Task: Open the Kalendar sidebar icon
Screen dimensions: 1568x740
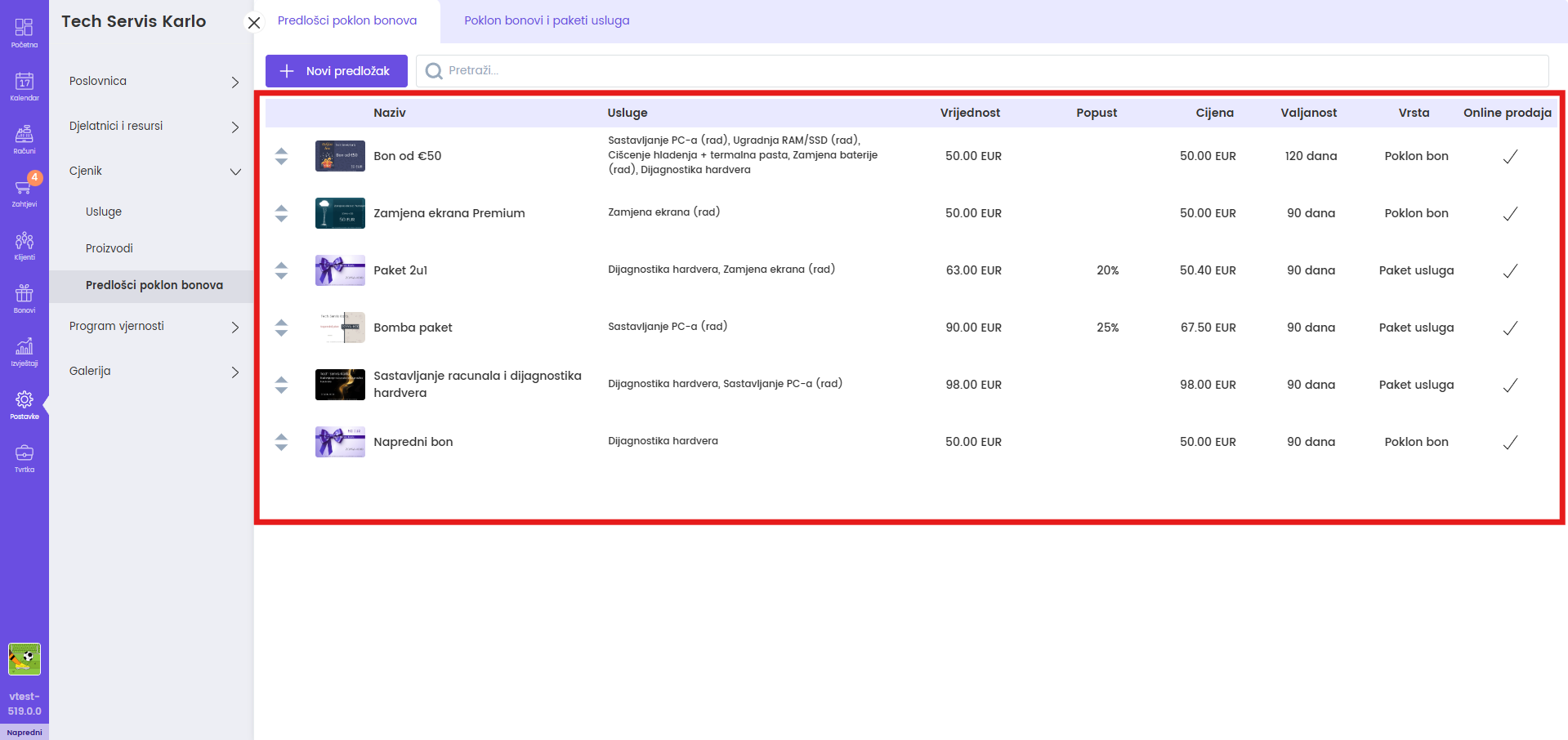Action: (x=25, y=86)
